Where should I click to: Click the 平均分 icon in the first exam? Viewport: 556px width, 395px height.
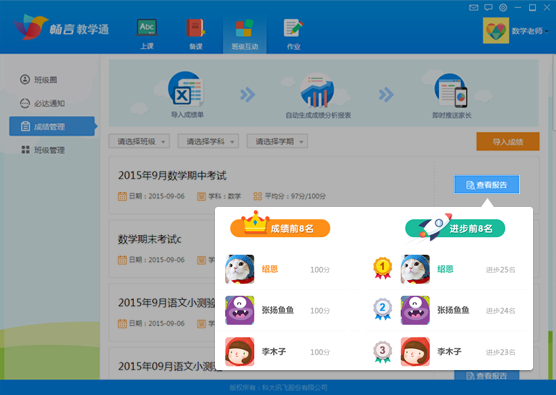tap(258, 196)
